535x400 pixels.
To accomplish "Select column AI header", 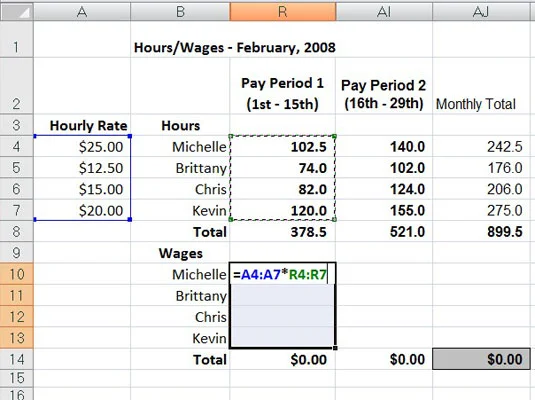I will point(384,12).
